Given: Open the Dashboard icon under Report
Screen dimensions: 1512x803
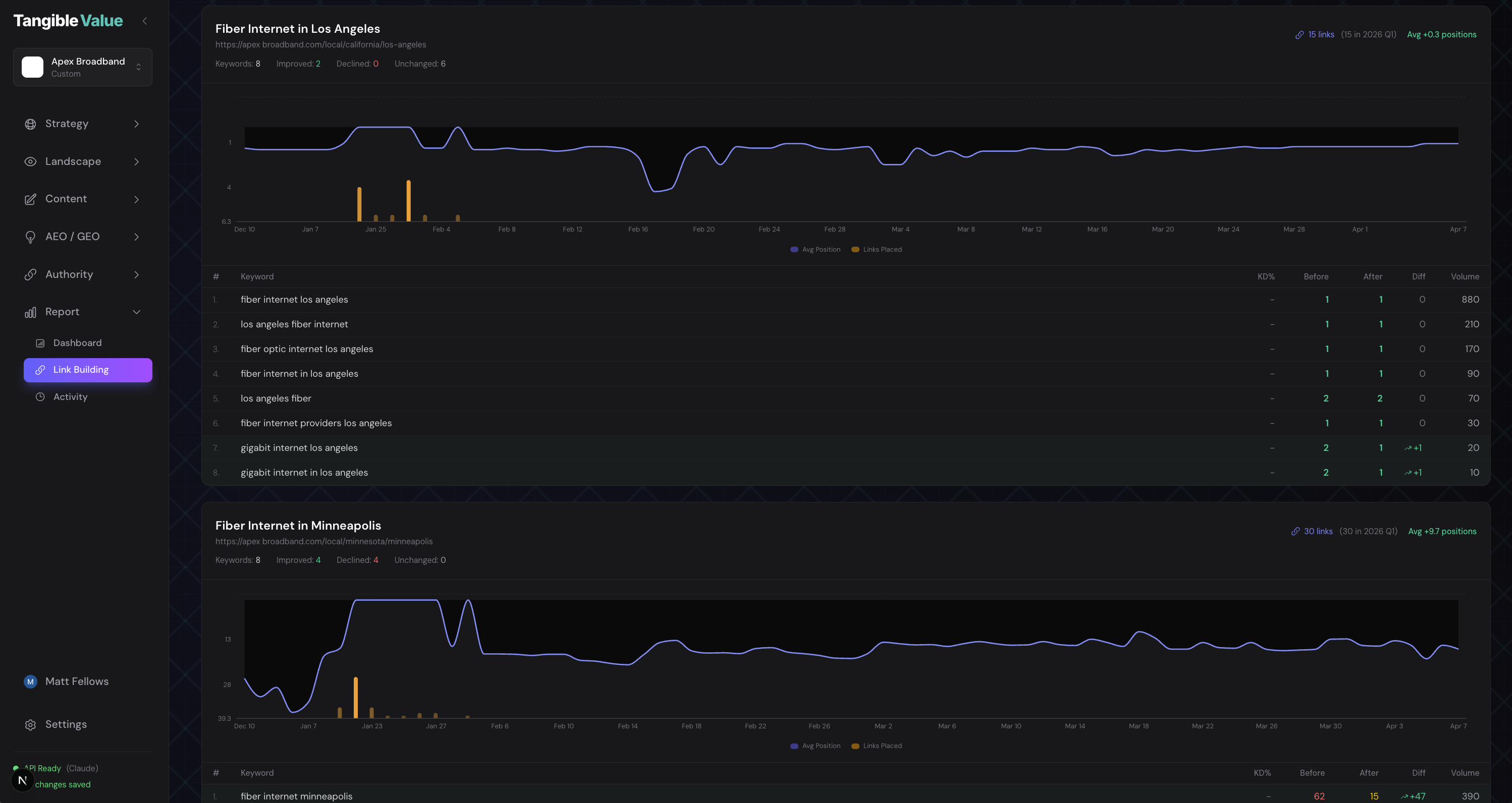Looking at the screenshot, I should click(40, 342).
